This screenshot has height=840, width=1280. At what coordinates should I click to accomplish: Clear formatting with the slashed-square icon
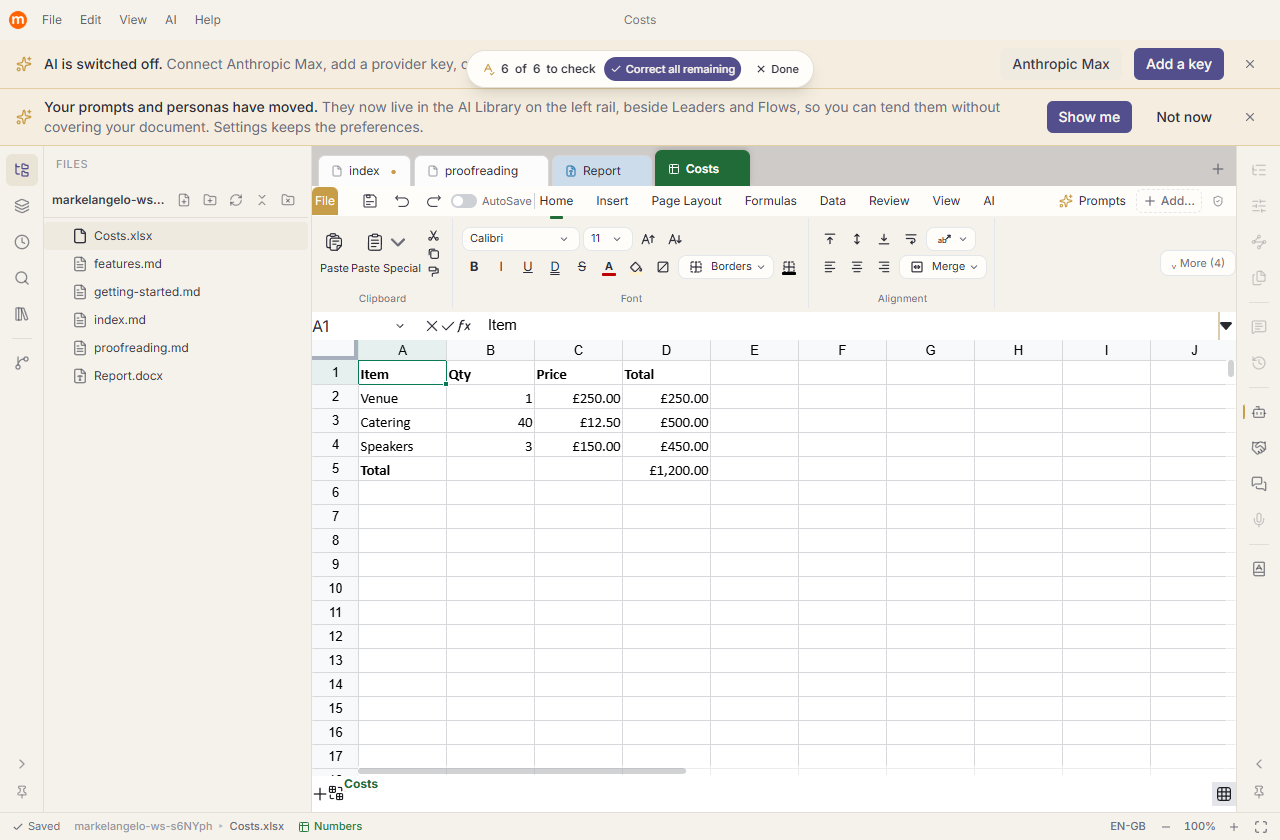663,267
